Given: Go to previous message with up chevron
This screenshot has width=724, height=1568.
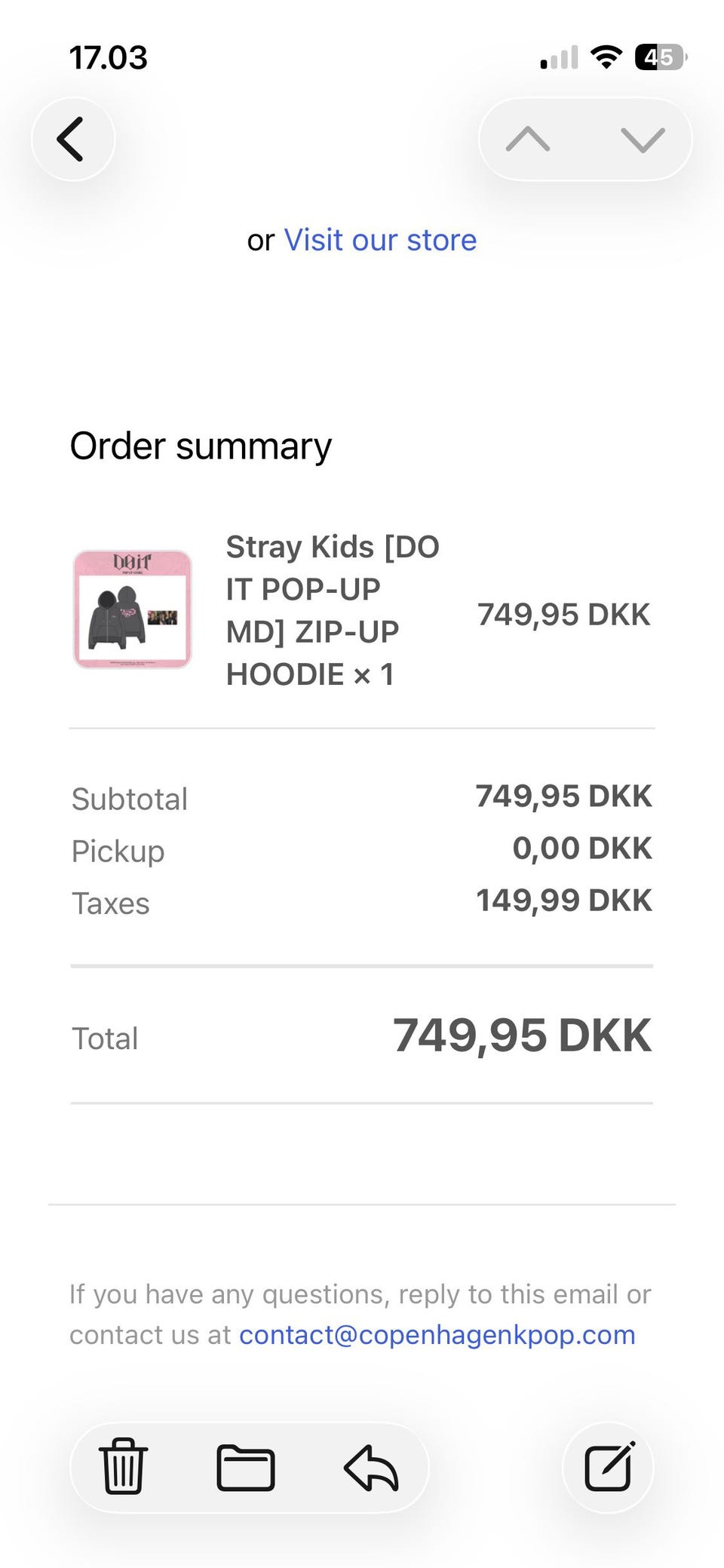Looking at the screenshot, I should 528,140.
